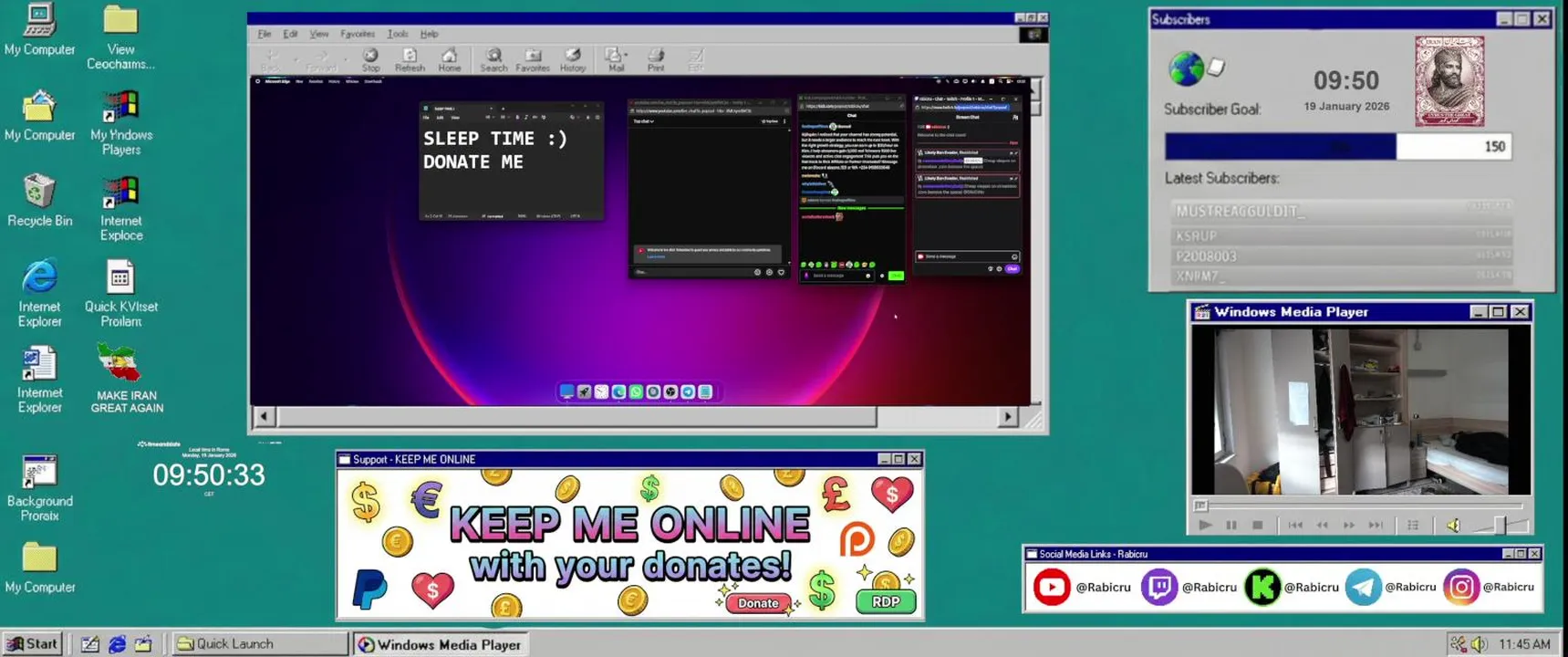Image resolution: width=1568 pixels, height=657 pixels.
Task: Click the Internet Explorer quick launch taskbar icon
Action: point(117,644)
